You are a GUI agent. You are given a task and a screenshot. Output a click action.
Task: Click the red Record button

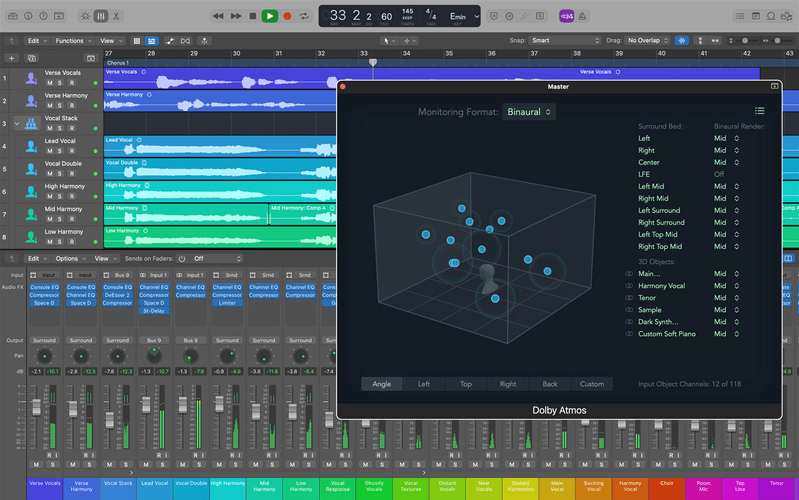[287, 16]
